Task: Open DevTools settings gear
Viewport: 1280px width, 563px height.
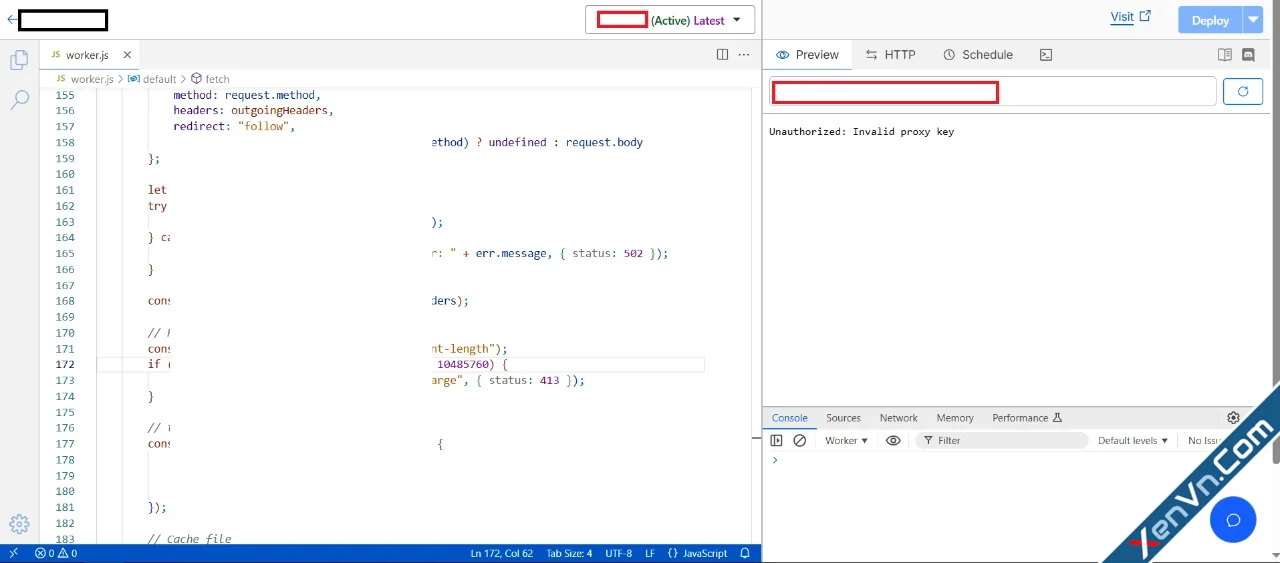Action: [x=1233, y=418]
